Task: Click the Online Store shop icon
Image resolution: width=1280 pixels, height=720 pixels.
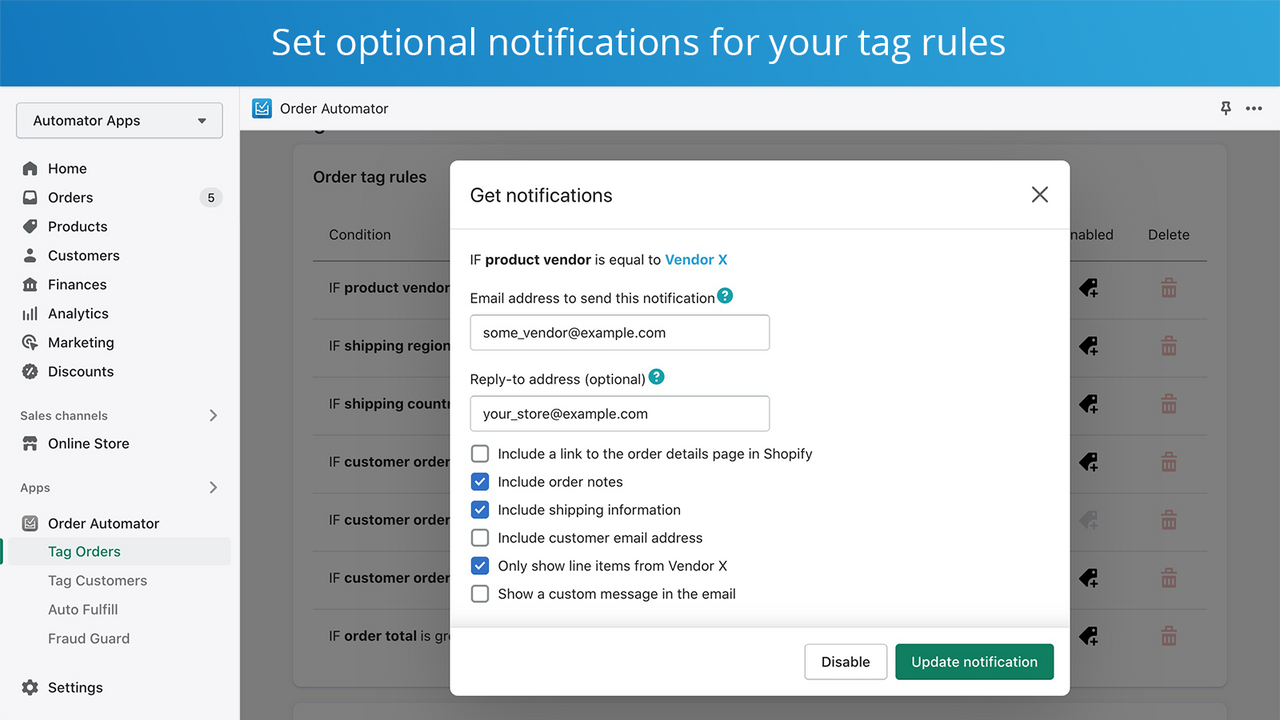Action: [30, 443]
